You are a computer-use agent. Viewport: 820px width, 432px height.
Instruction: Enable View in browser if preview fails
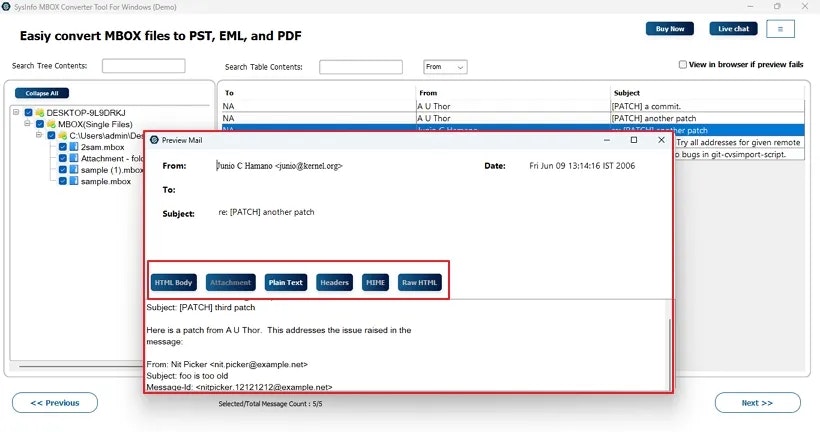click(x=682, y=64)
